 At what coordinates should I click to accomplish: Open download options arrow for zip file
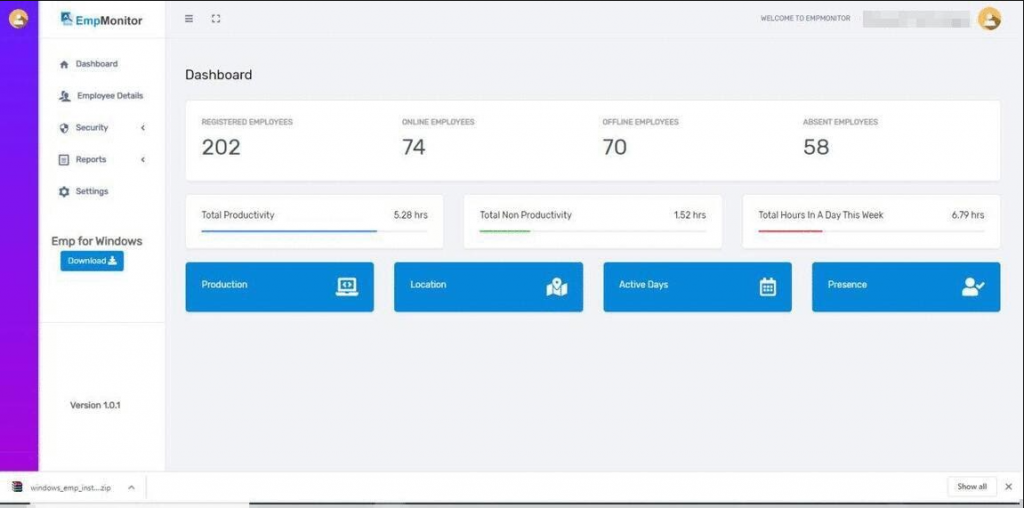pyautogui.click(x=131, y=487)
